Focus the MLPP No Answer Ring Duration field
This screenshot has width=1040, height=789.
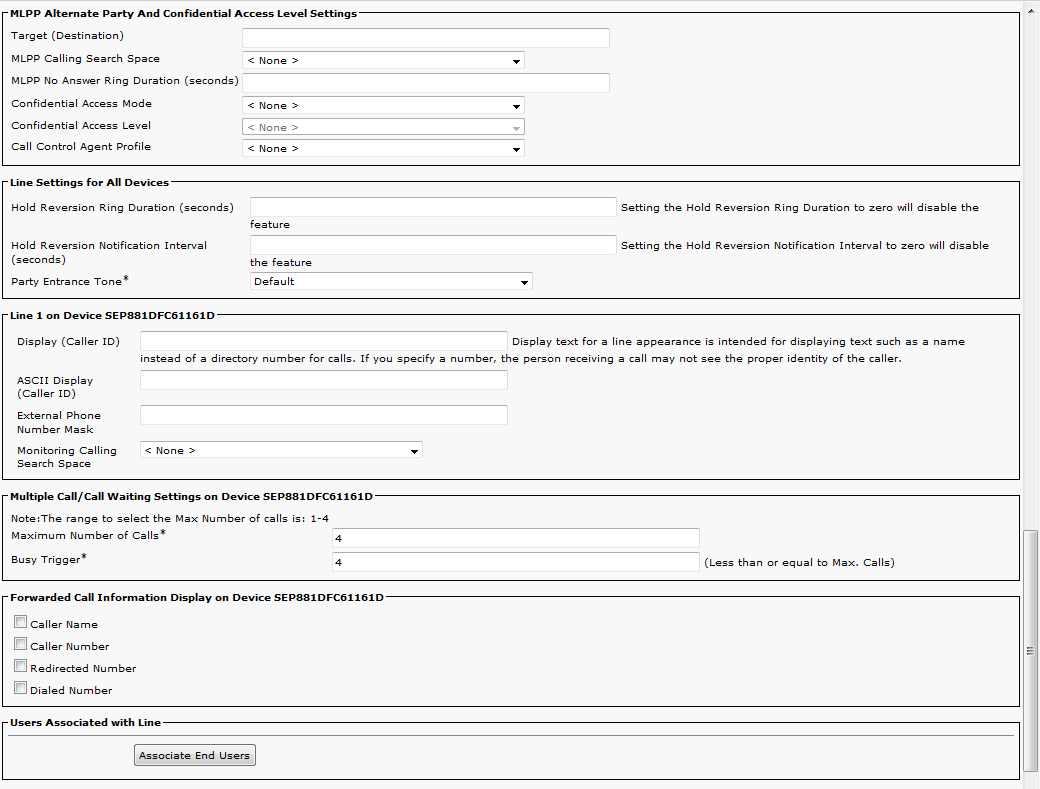[426, 83]
